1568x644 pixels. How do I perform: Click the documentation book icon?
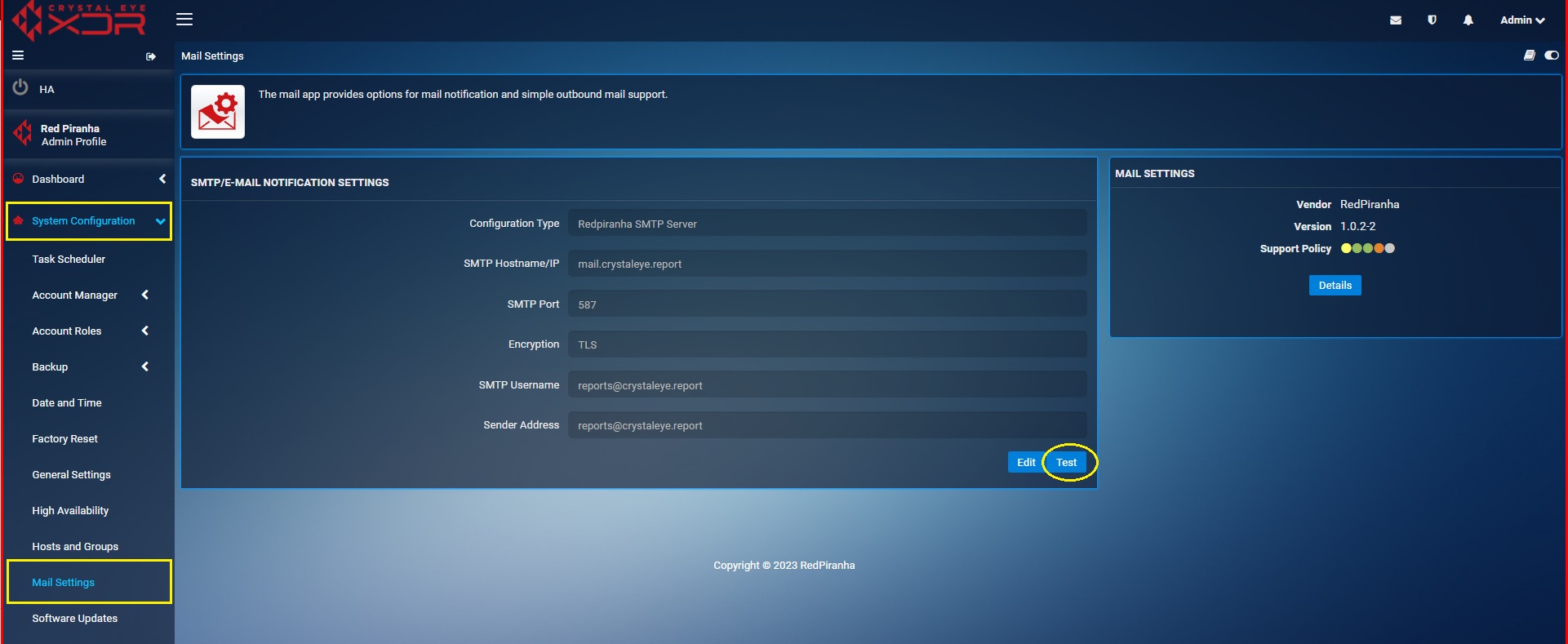1529,56
